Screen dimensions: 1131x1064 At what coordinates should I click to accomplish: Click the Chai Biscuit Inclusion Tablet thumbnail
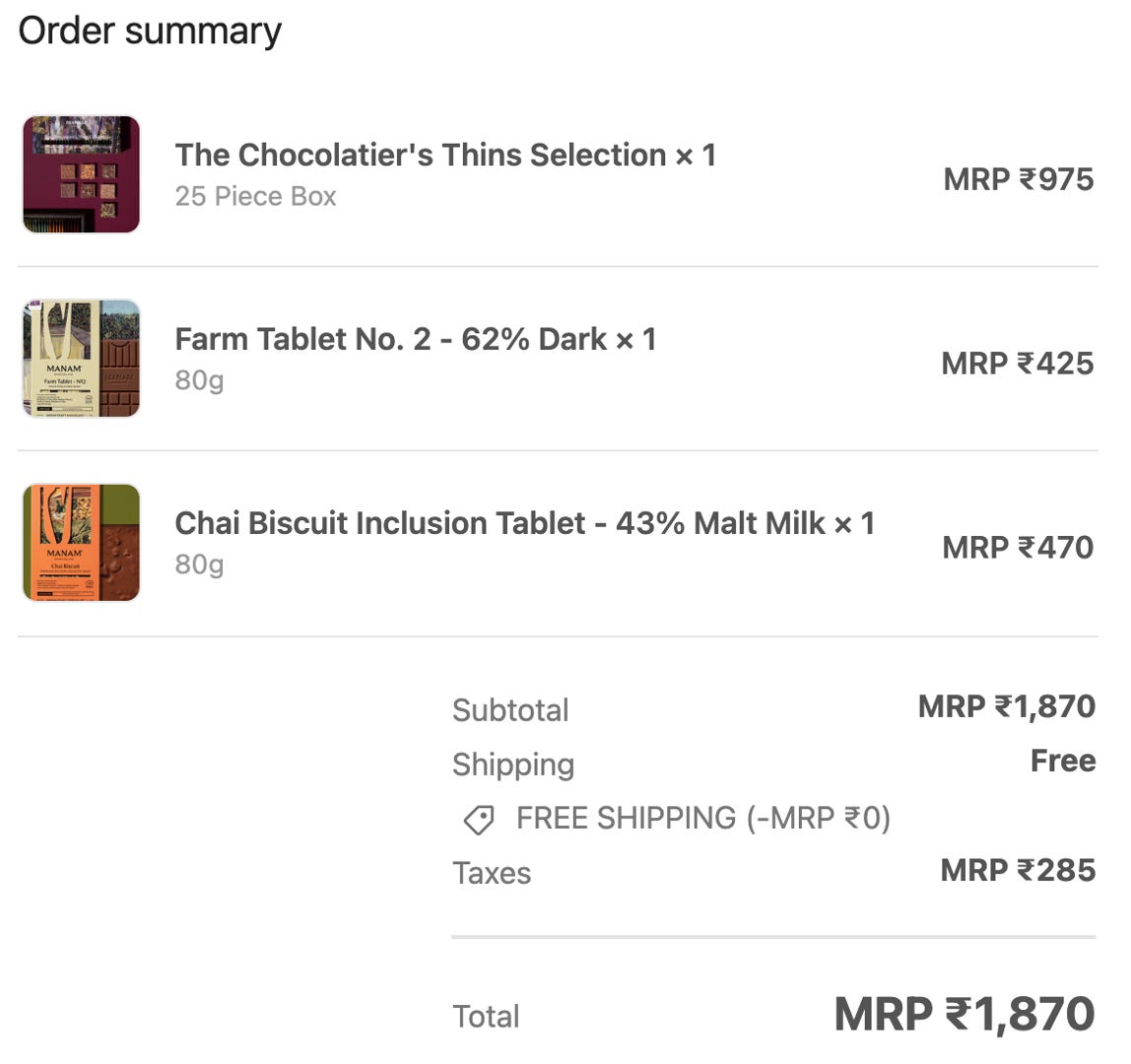[x=81, y=543]
